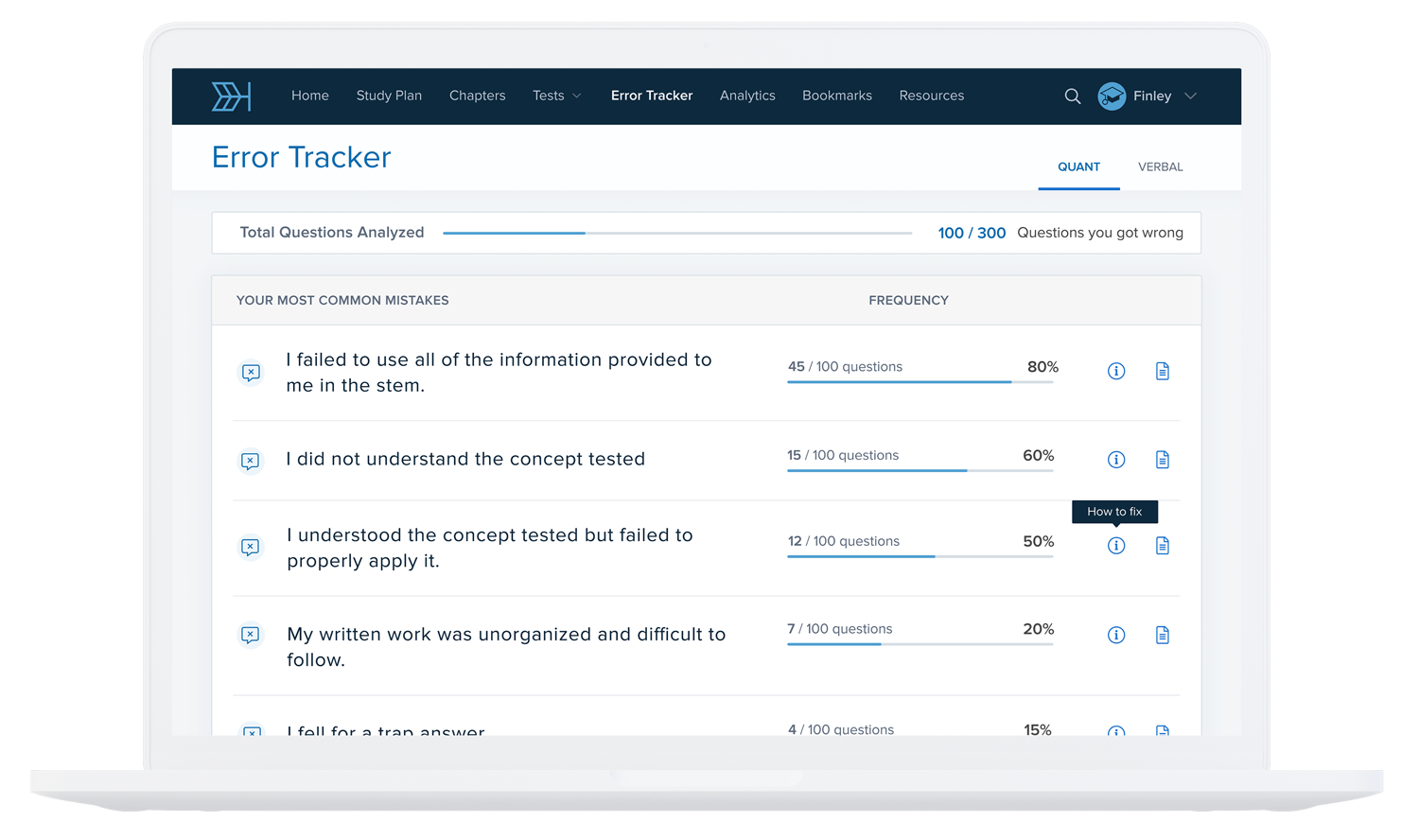
Task: Open the account dropdown next to Finley
Action: pos(1190,96)
